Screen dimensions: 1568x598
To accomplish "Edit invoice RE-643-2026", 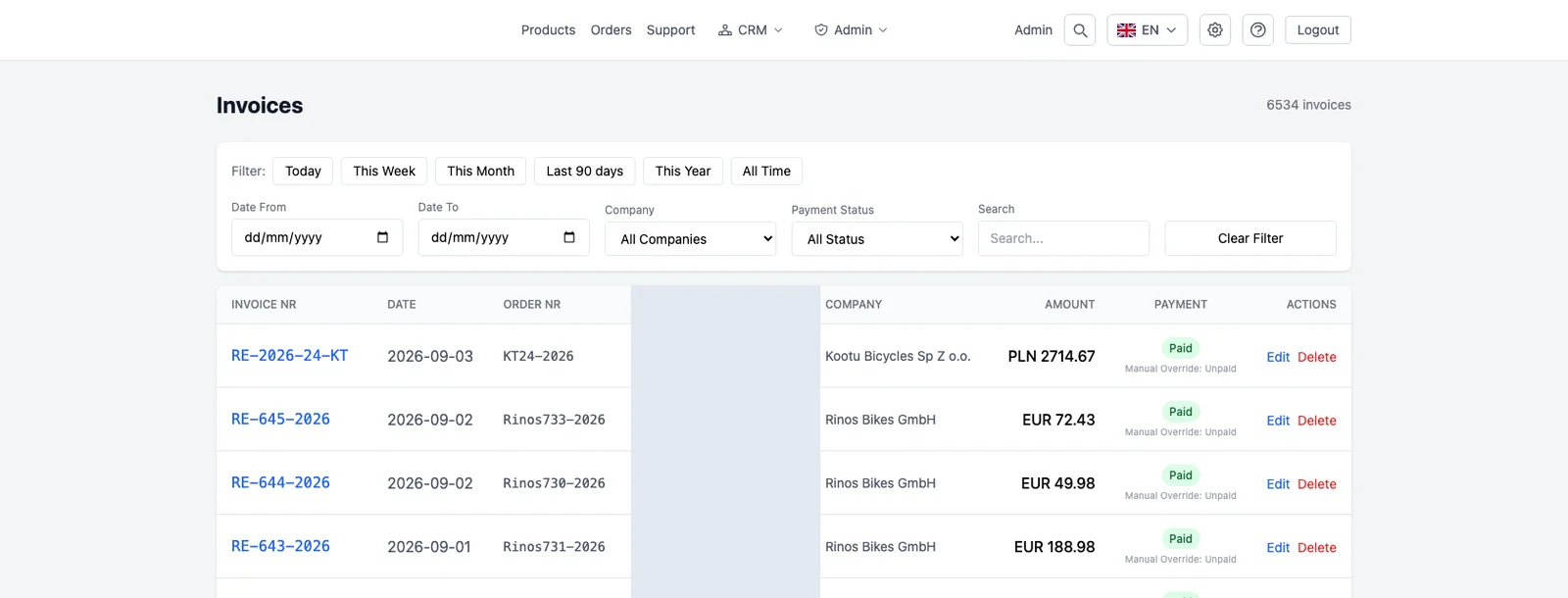I will coord(1278,548).
